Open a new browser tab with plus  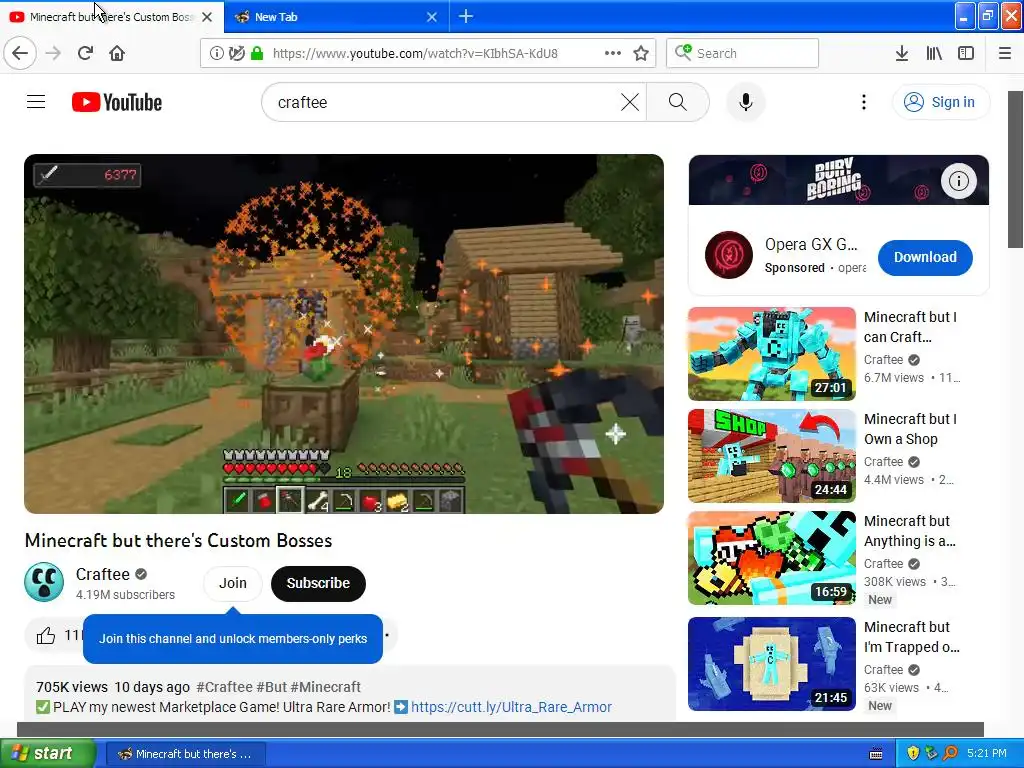click(466, 16)
